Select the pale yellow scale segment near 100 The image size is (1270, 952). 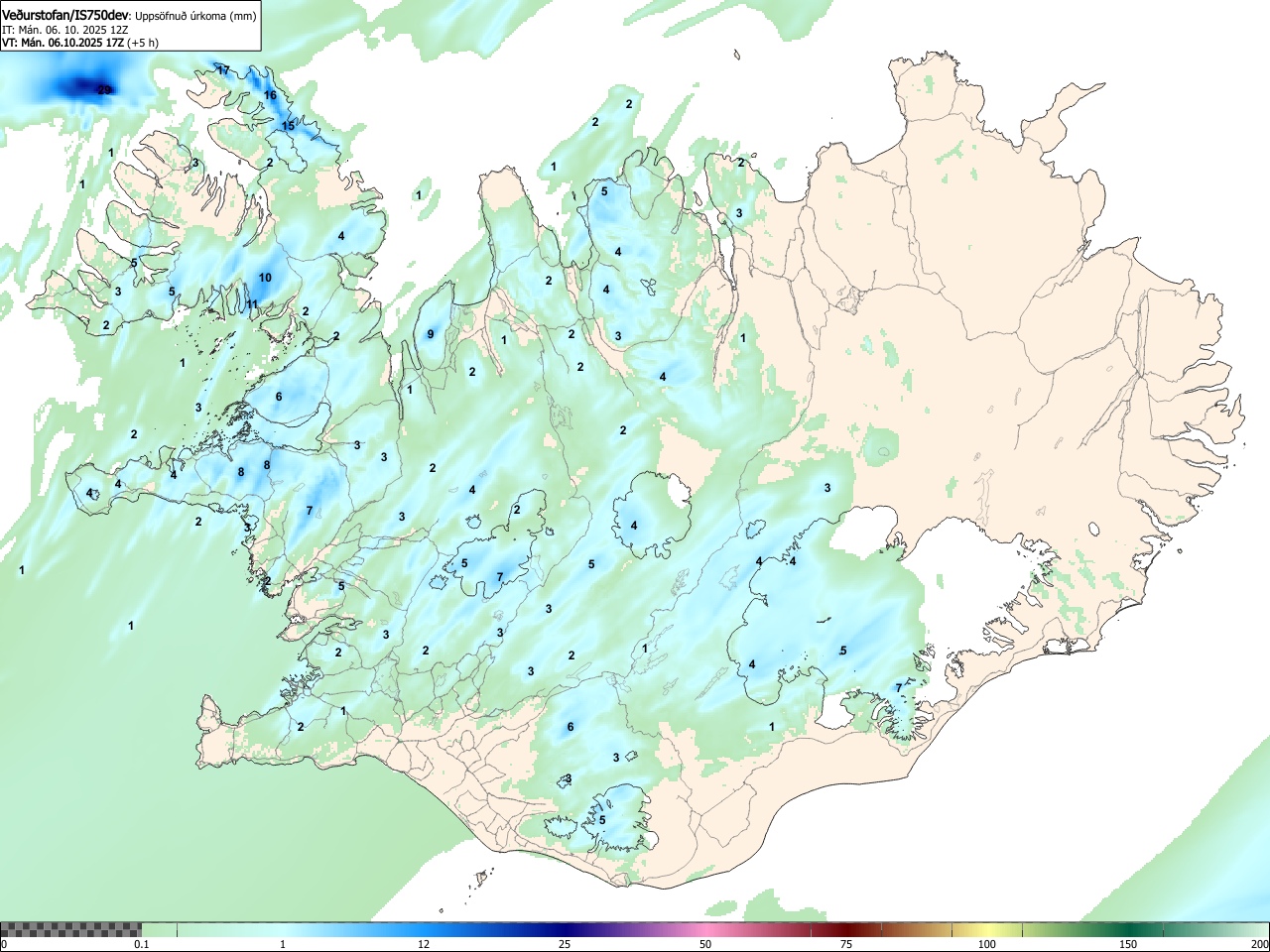986,929
